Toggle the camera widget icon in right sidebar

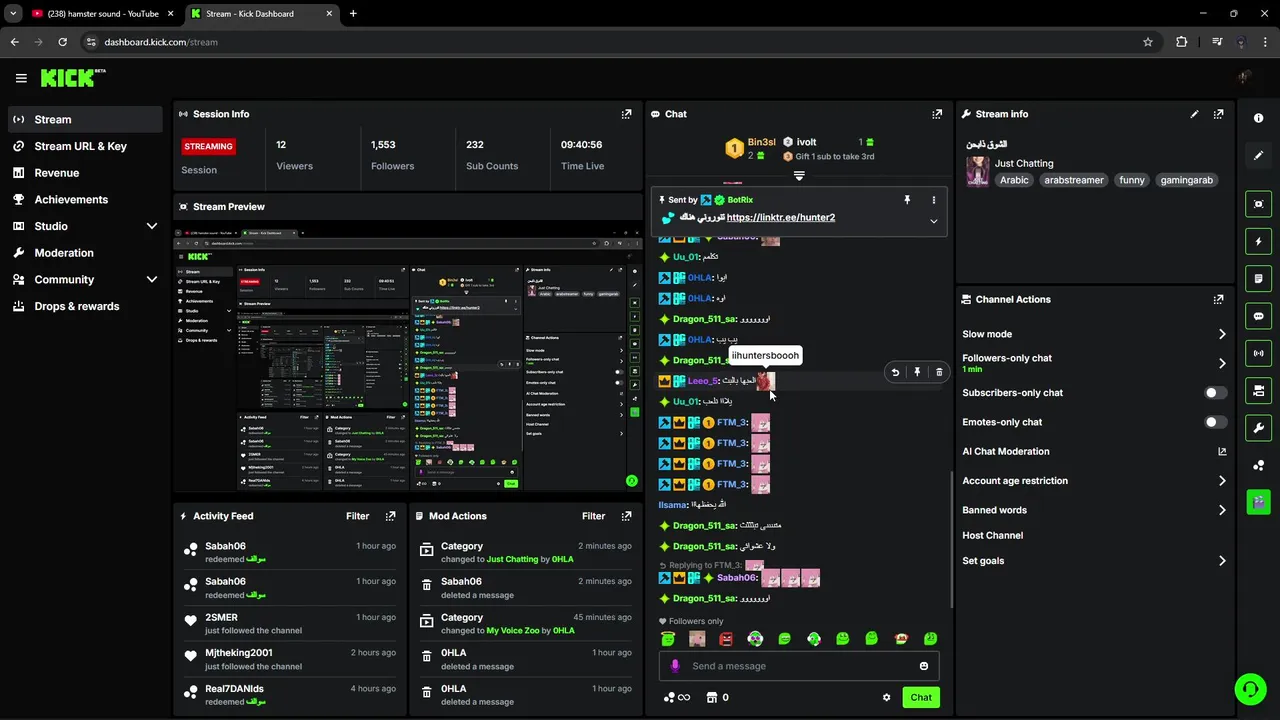1258,390
